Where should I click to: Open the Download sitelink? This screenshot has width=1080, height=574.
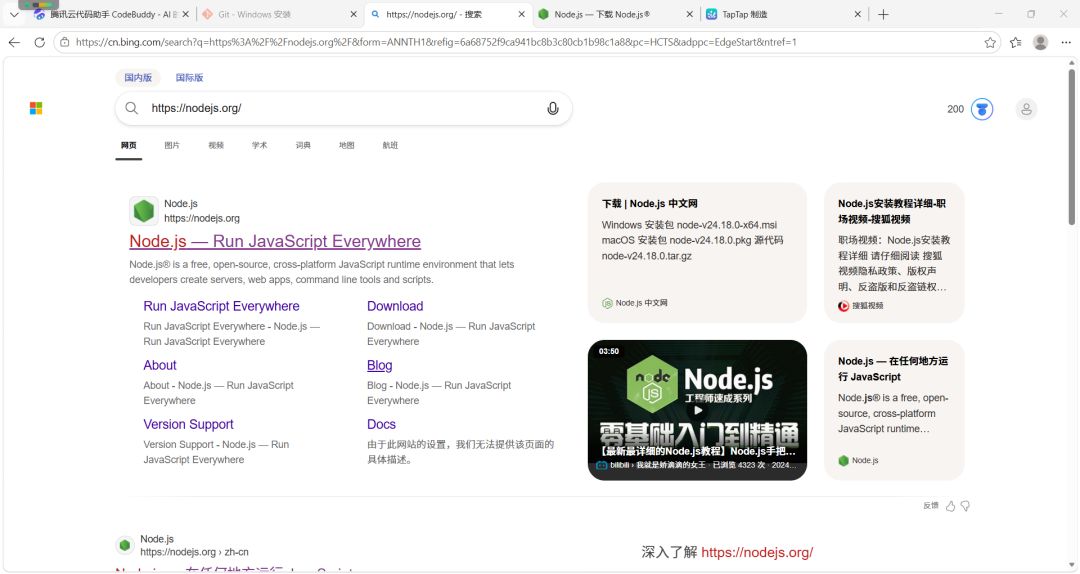pos(395,306)
